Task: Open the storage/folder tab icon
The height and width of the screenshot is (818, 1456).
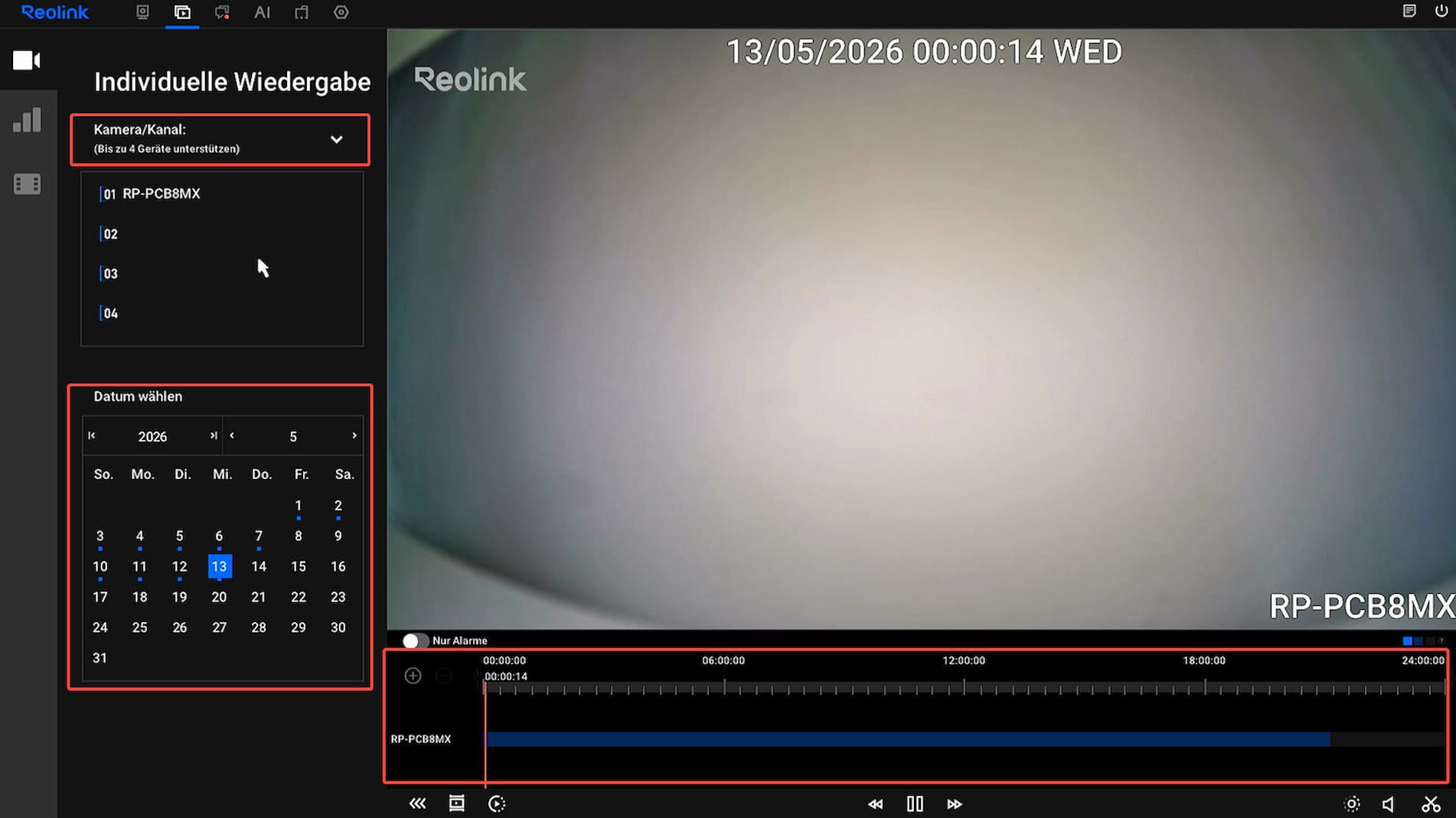Action: tap(302, 12)
